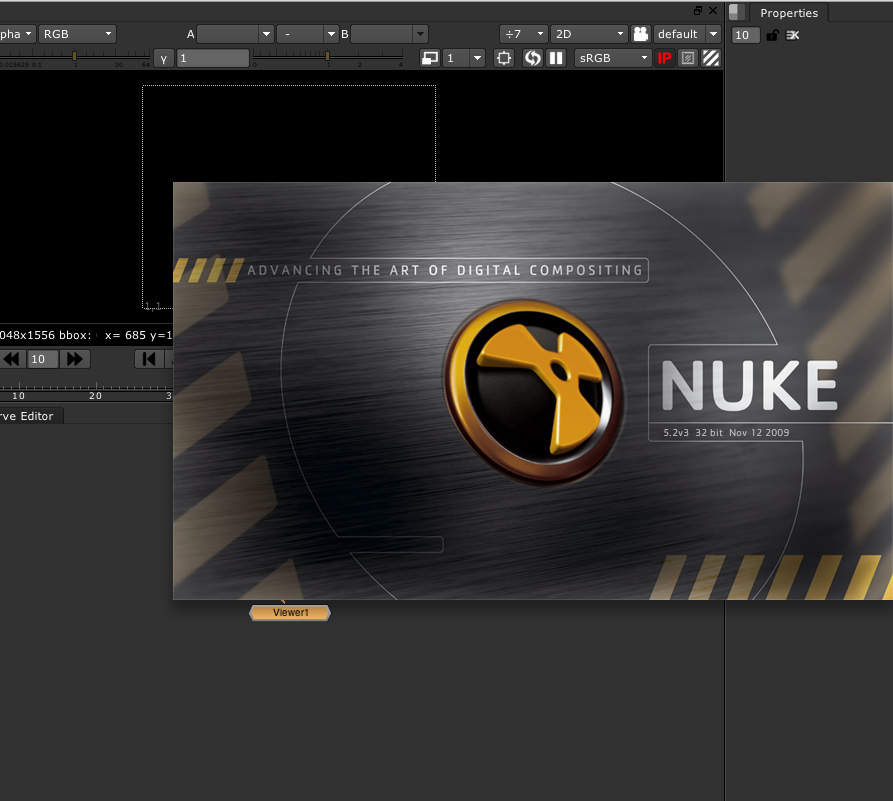Click frame 20 on the timeline ruler

pos(96,395)
